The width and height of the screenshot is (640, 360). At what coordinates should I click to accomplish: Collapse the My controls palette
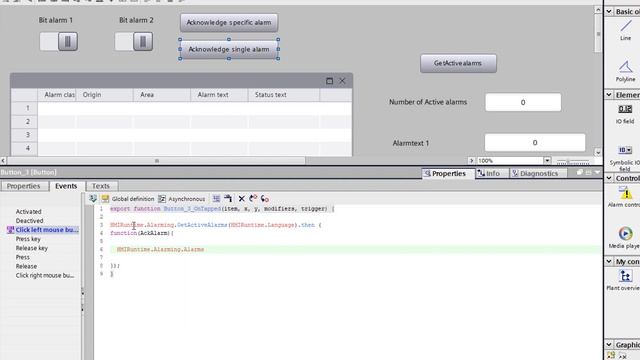point(609,261)
